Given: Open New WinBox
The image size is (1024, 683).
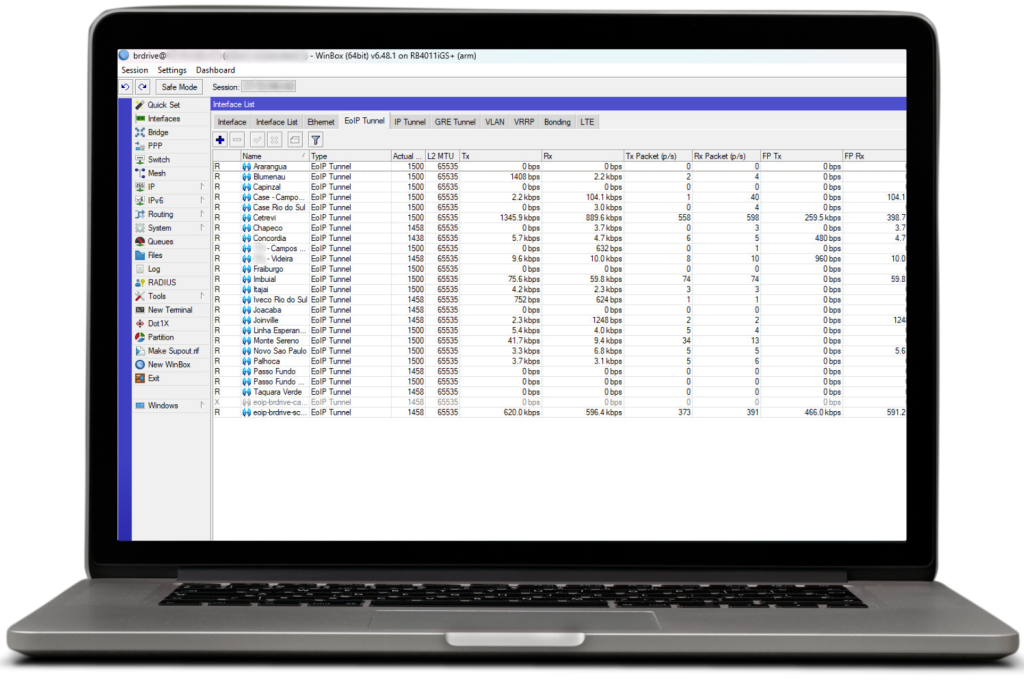Looking at the screenshot, I should [x=168, y=365].
